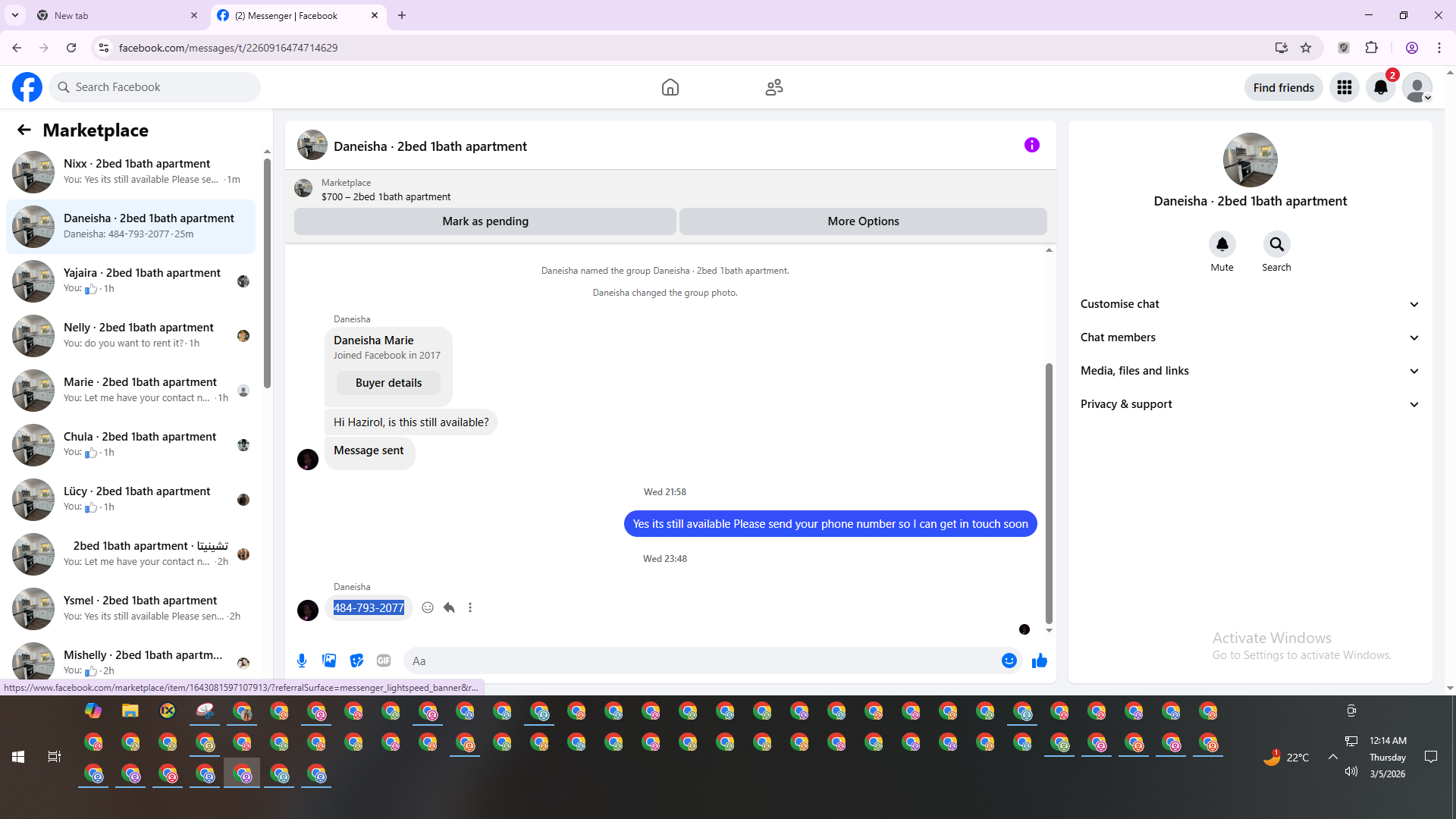View site information icon in address bar

[x=104, y=48]
